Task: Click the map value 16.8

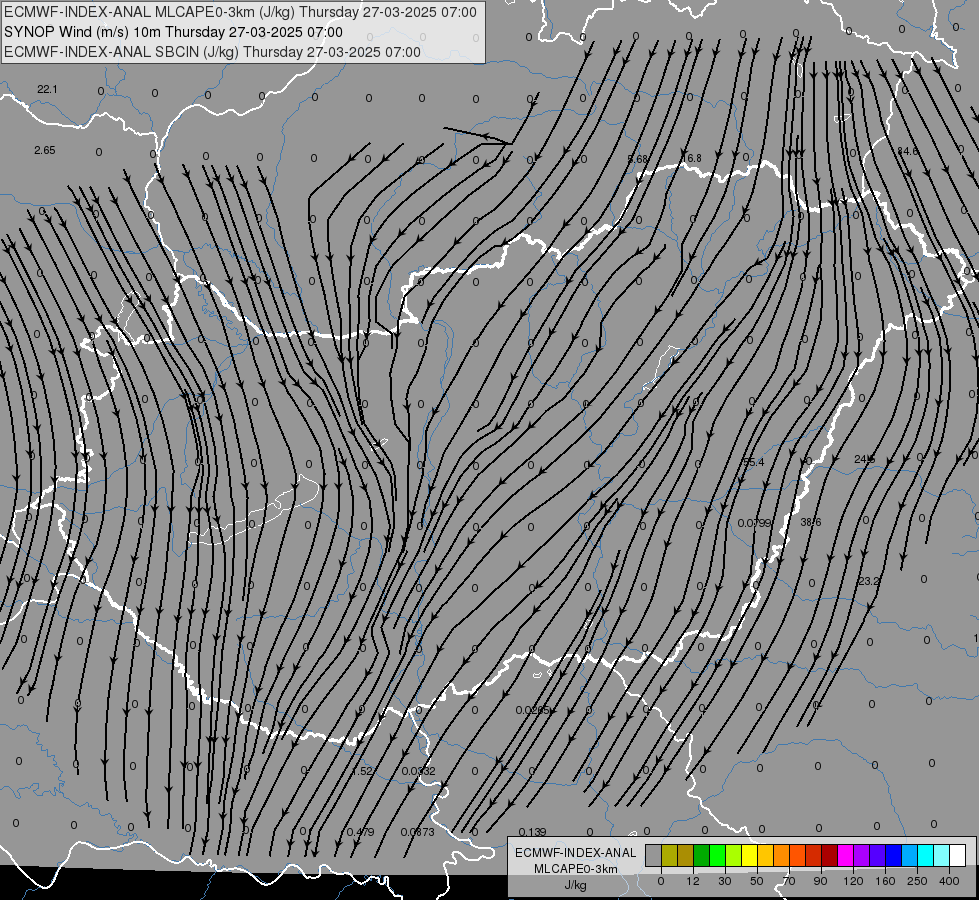Action: (x=691, y=158)
